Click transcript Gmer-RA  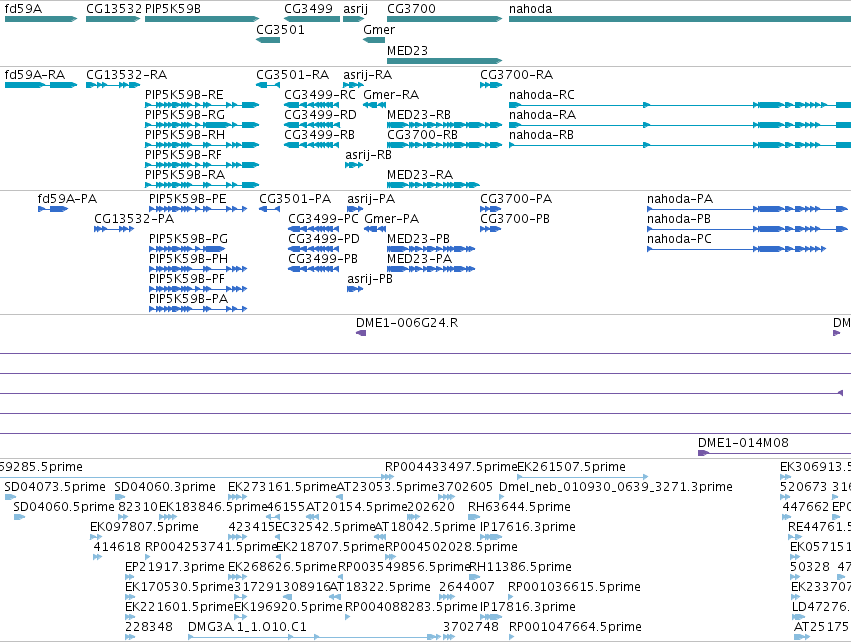pos(391,95)
